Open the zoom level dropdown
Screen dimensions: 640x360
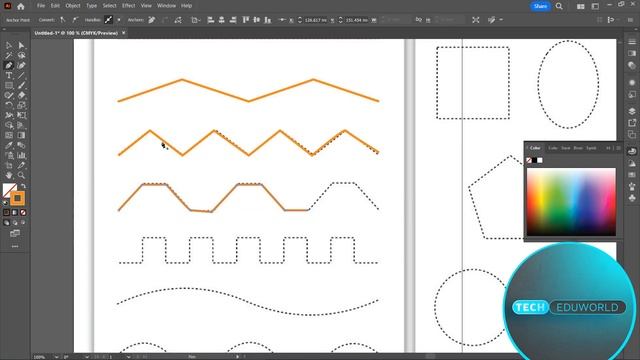56,357
